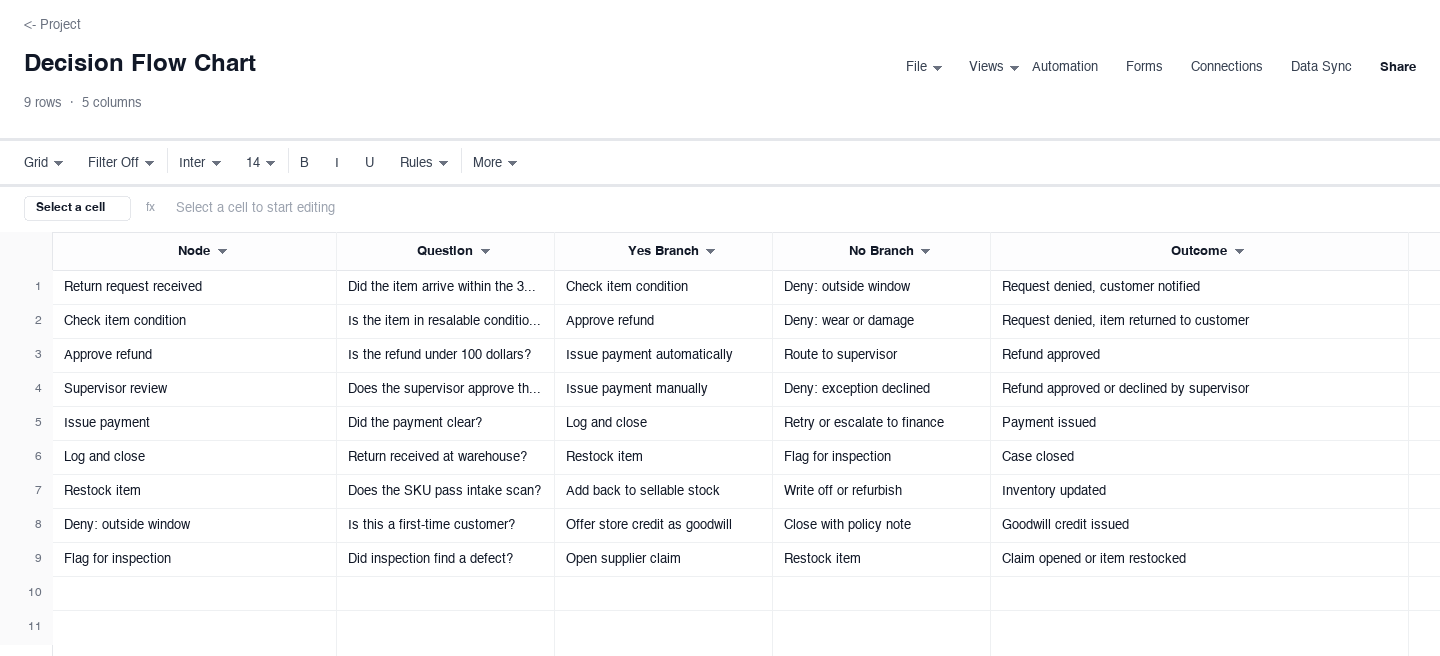Select 'Return received at warehouse?' cell

pos(445,457)
